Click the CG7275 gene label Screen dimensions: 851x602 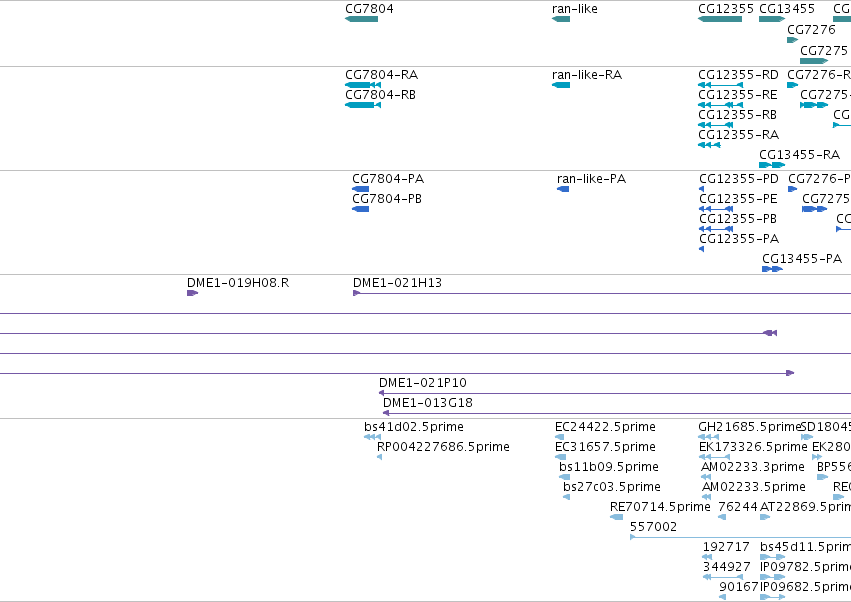(x=824, y=50)
